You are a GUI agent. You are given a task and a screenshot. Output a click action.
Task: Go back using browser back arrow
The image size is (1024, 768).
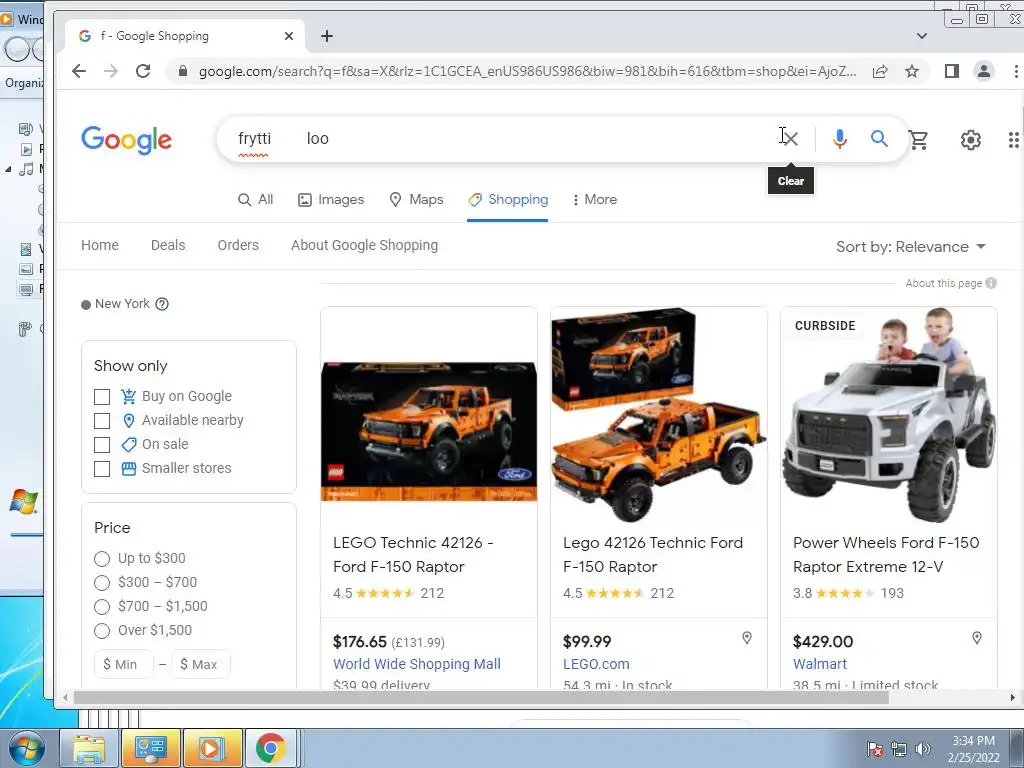pos(79,71)
